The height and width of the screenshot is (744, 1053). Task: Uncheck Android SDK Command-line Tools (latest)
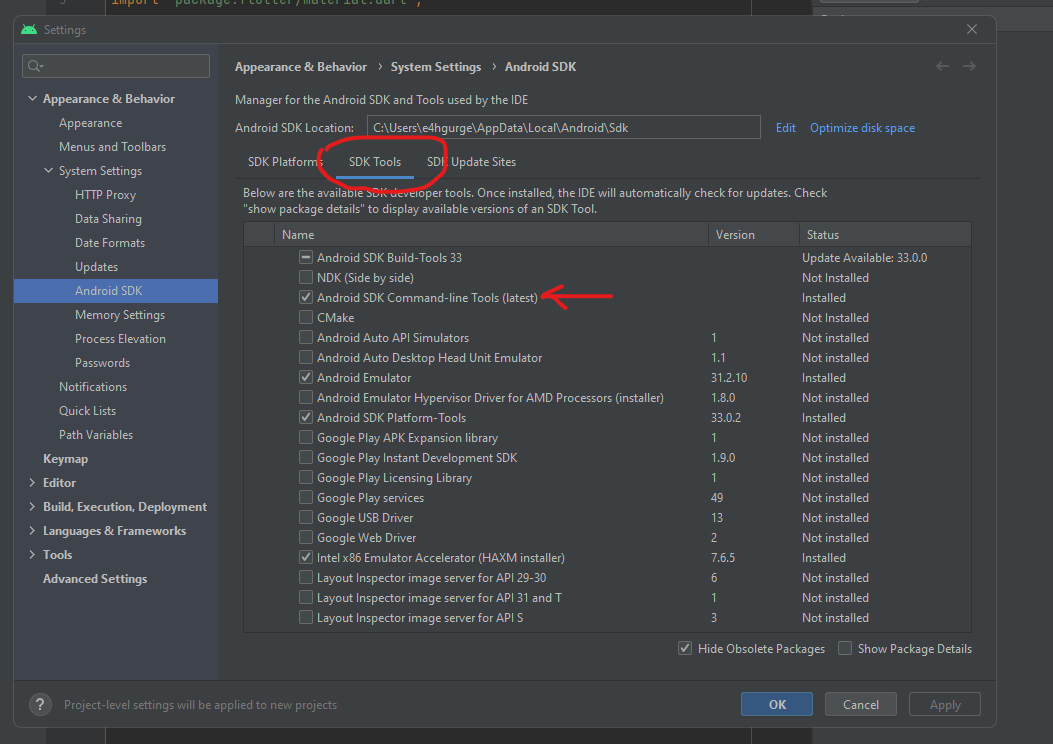(x=306, y=297)
